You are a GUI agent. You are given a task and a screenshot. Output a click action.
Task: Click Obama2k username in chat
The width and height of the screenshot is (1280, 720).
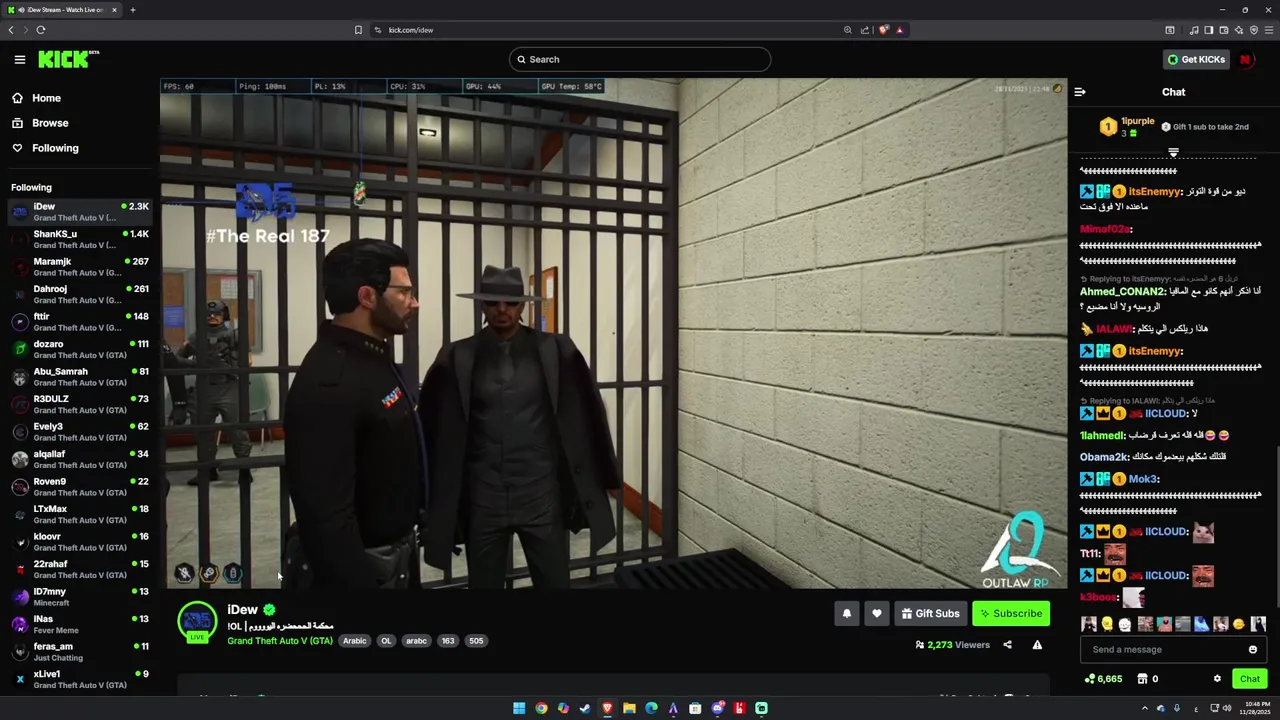tap(1103, 457)
